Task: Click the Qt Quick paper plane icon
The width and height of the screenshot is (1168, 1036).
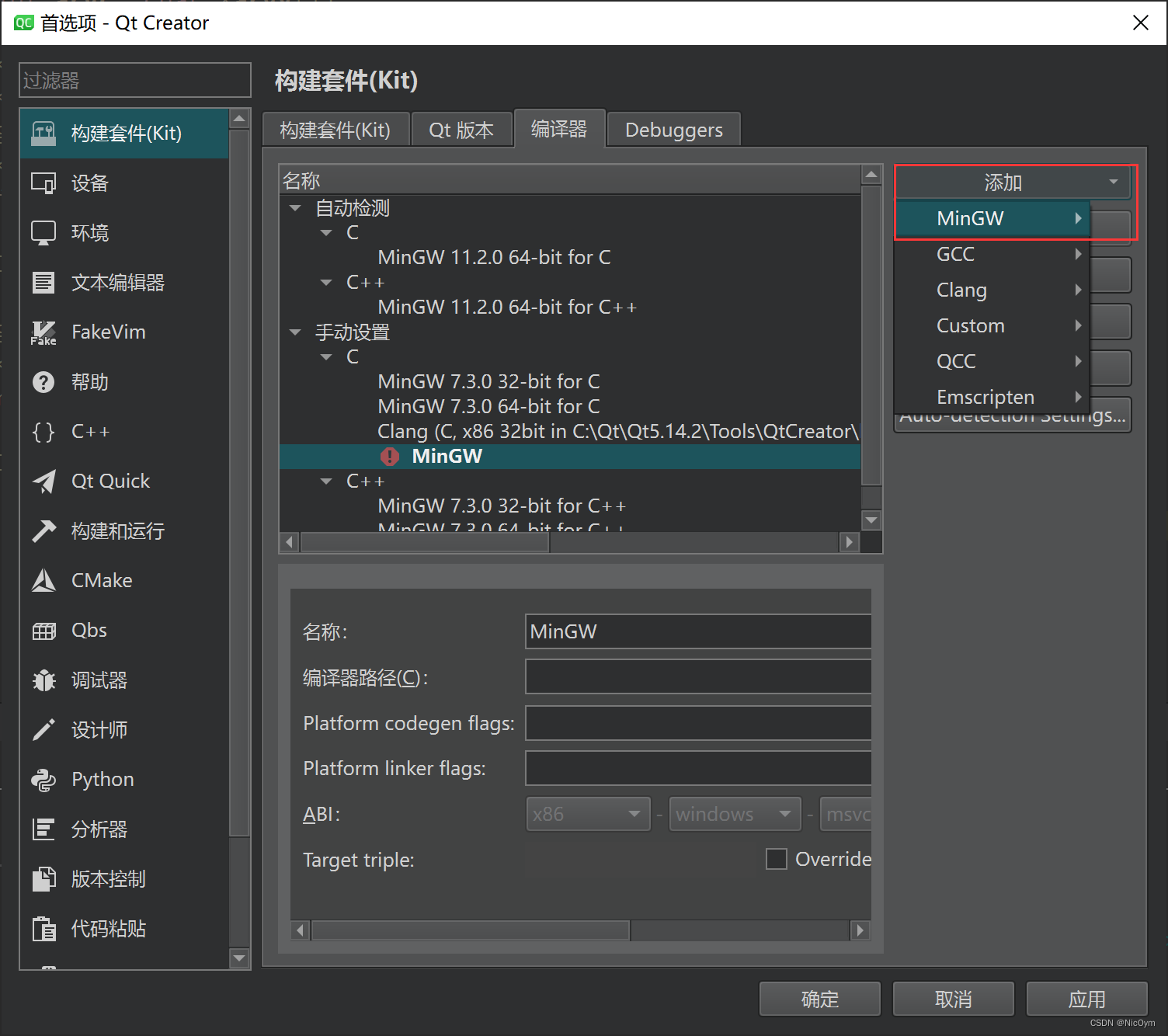Action: (x=43, y=481)
